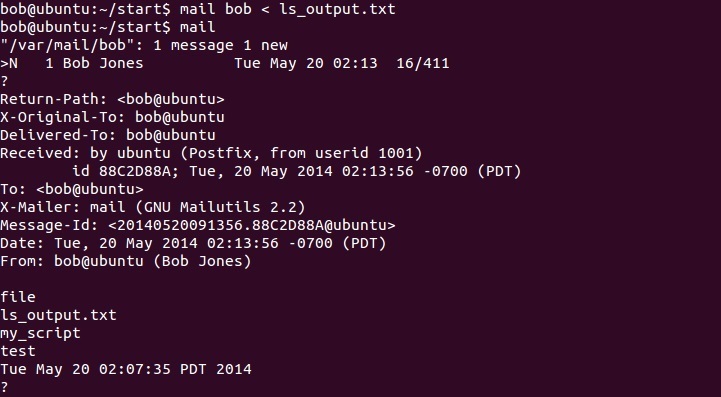Click the 'Received: by ubuntu' header line
The height and width of the screenshot is (397, 721).
211,153
